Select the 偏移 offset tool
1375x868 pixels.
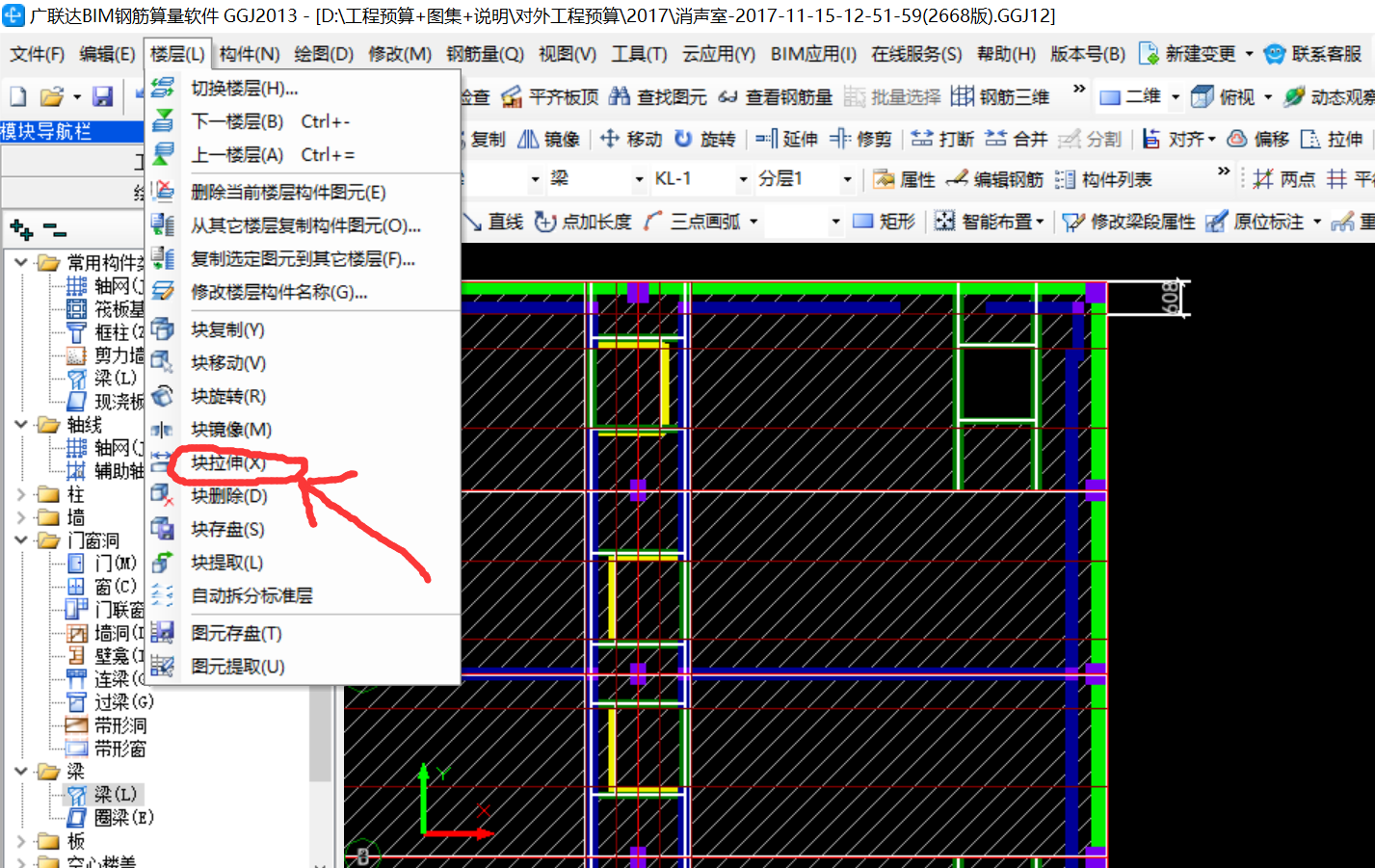click(x=1258, y=139)
